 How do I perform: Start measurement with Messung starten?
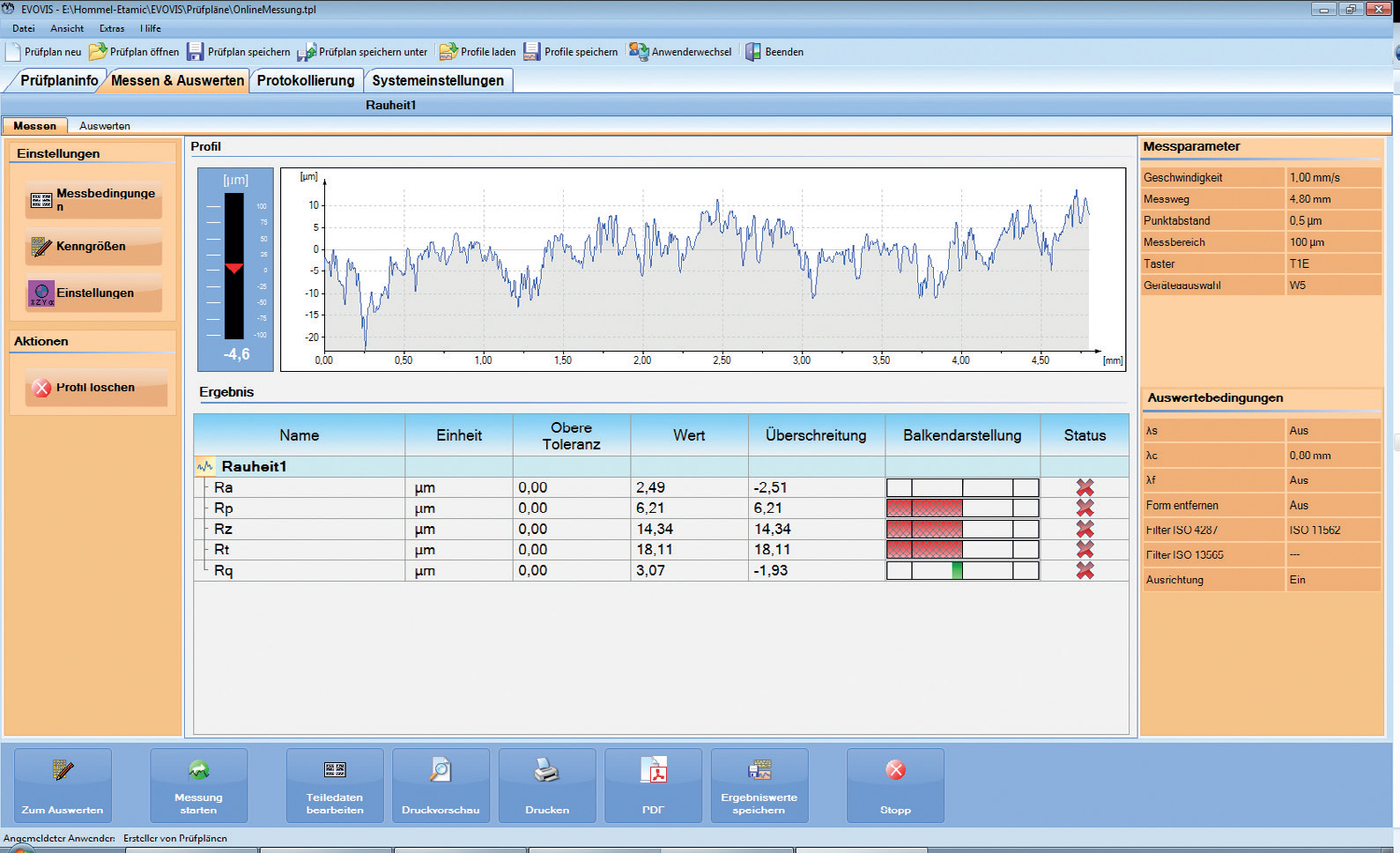(x=198, y=785)
